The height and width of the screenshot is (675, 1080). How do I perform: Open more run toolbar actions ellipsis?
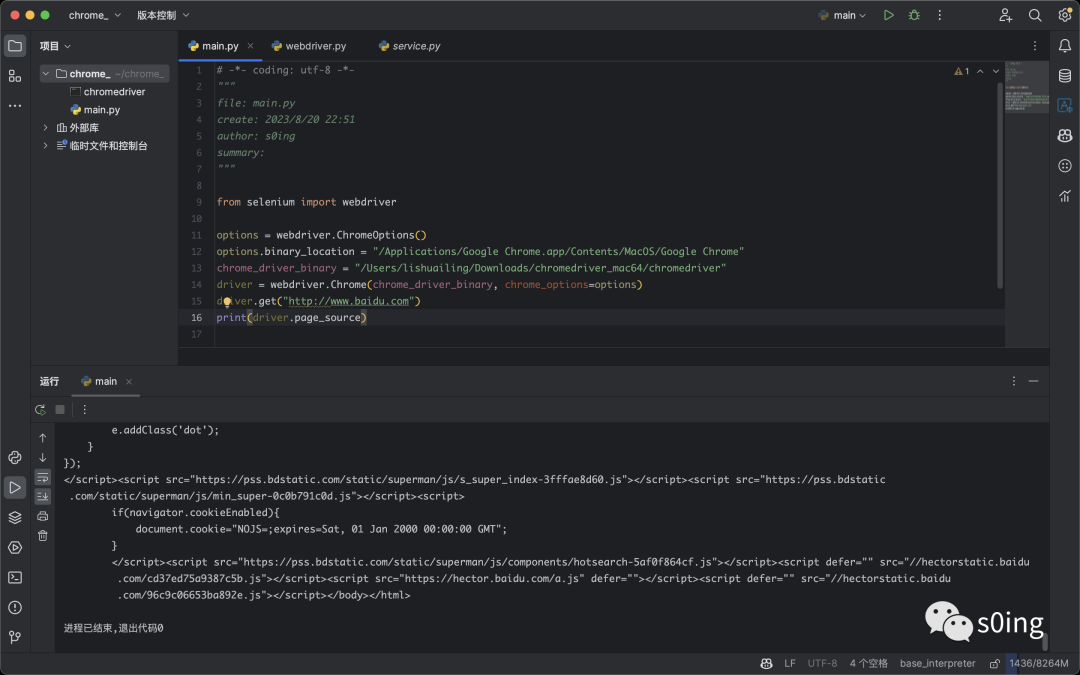pyautogui.click(x=85, y=409)
